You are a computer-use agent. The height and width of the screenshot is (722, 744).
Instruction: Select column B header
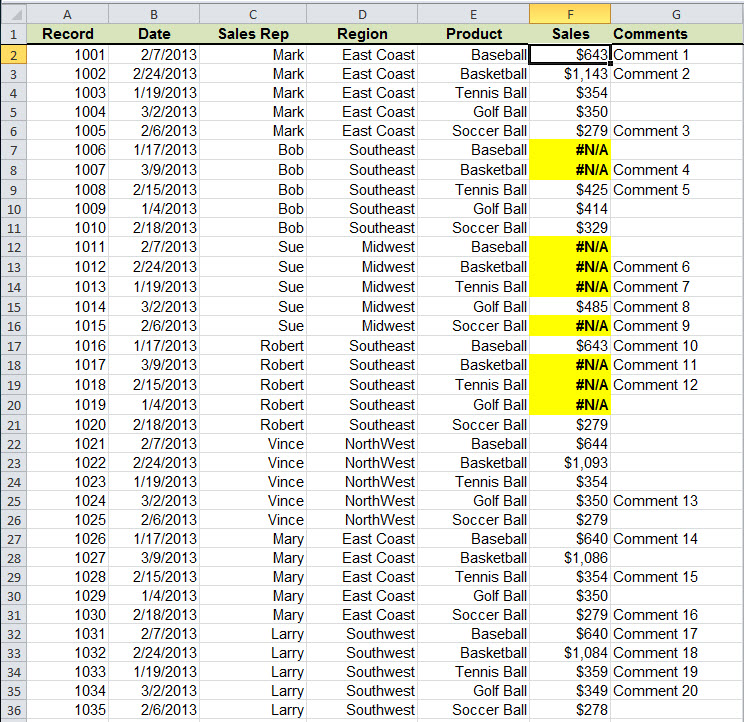(x=154, y=14)
